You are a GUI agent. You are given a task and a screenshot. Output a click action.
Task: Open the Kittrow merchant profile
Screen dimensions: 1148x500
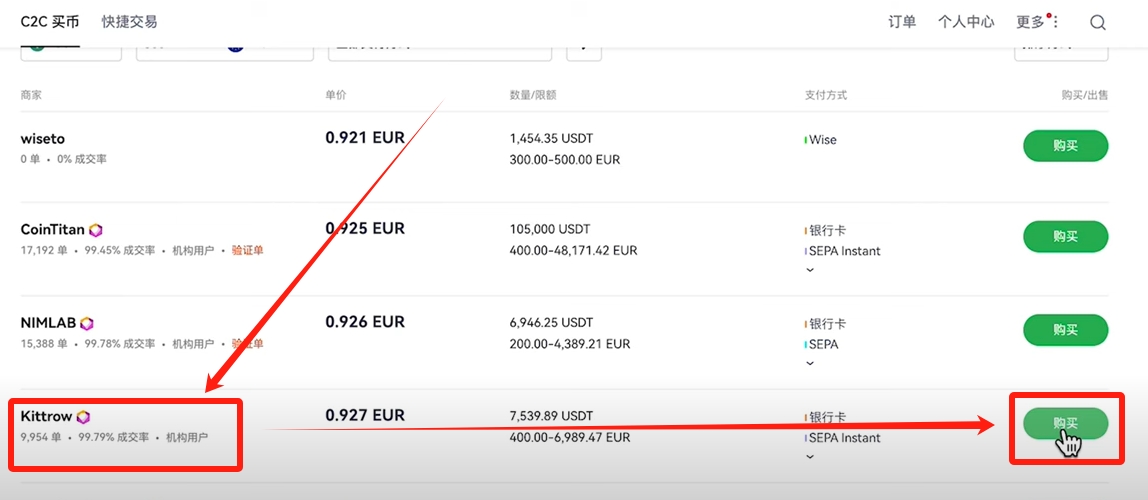click(x=47, y=417)
